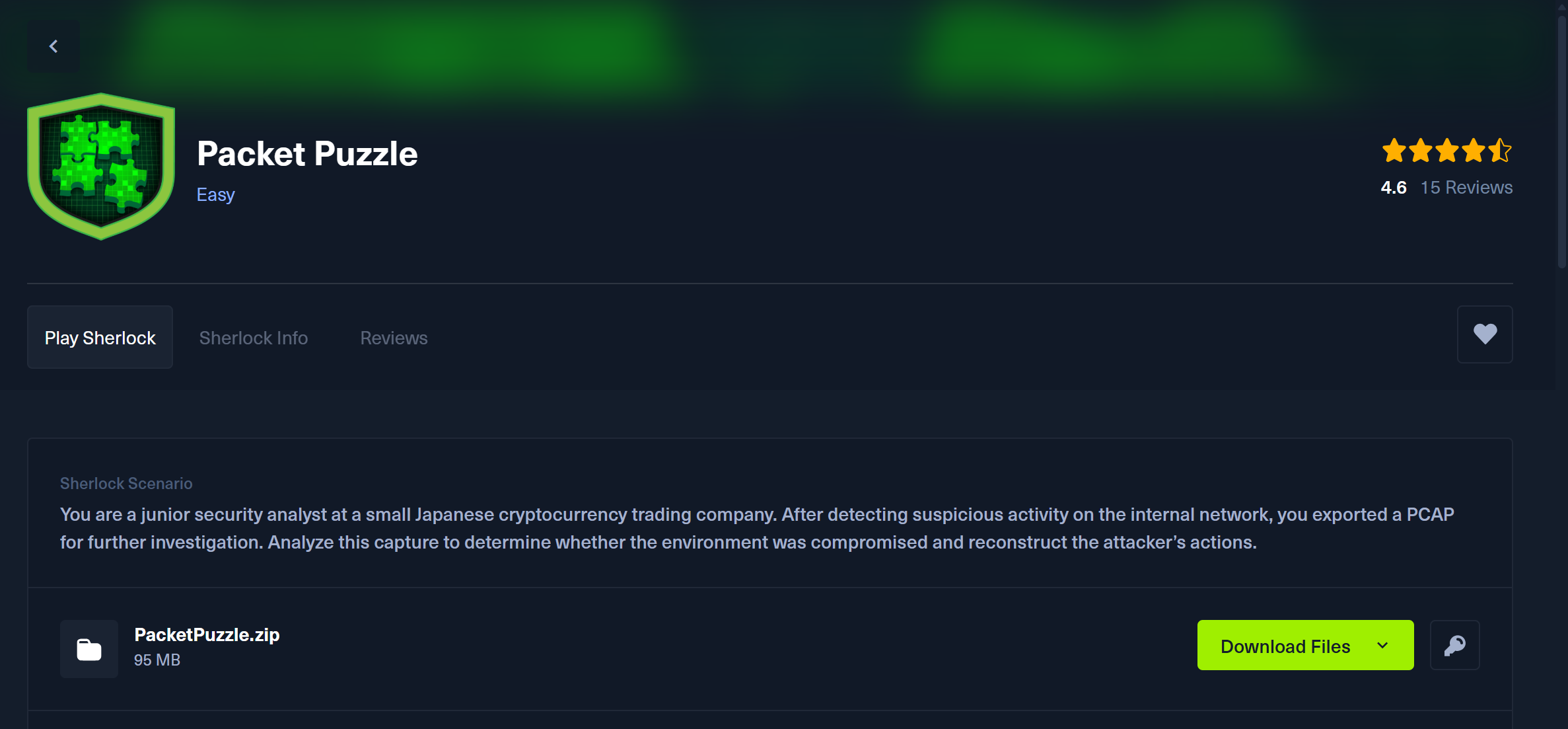This screenshot has height=729, width=1568.
Task: Open the Reviews tab
Action: [394, 338]
